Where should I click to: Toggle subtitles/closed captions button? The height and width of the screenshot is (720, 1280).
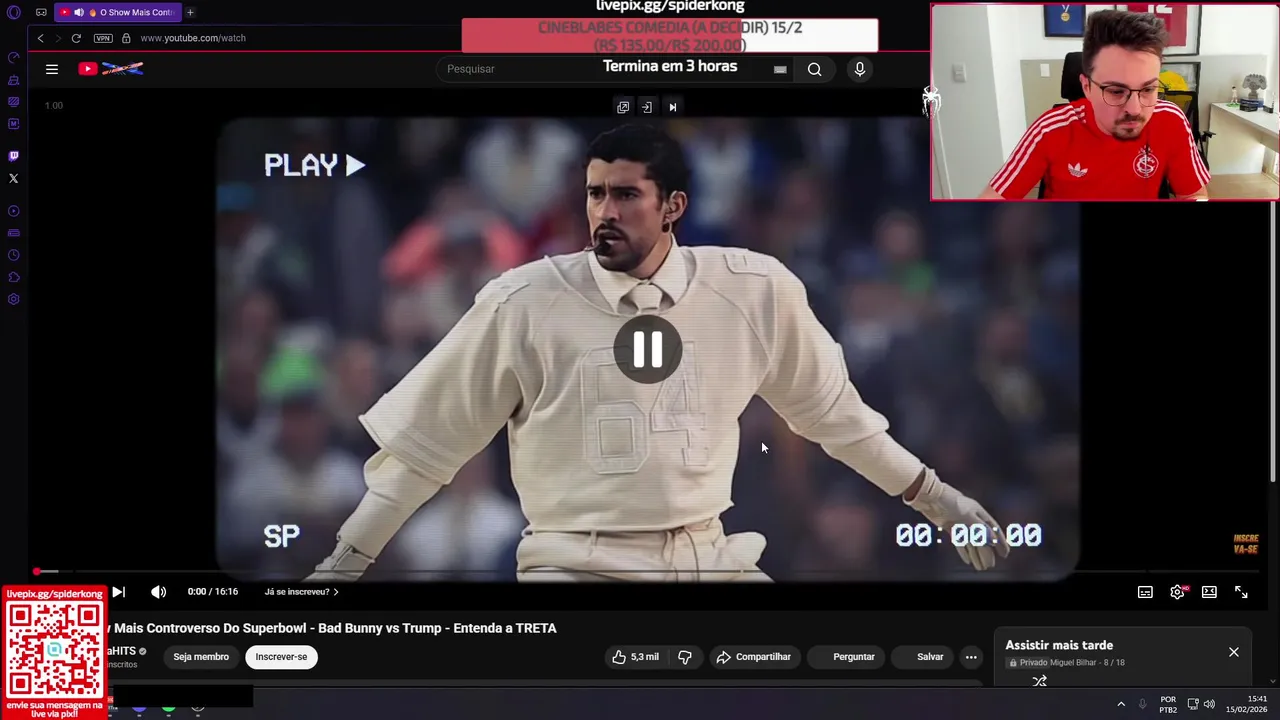[1145, 592]
